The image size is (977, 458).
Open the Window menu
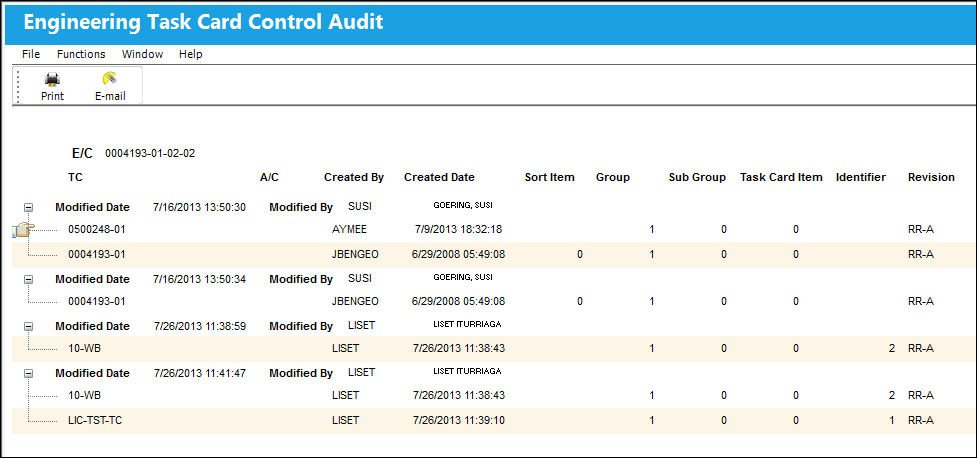click(142, 54)
